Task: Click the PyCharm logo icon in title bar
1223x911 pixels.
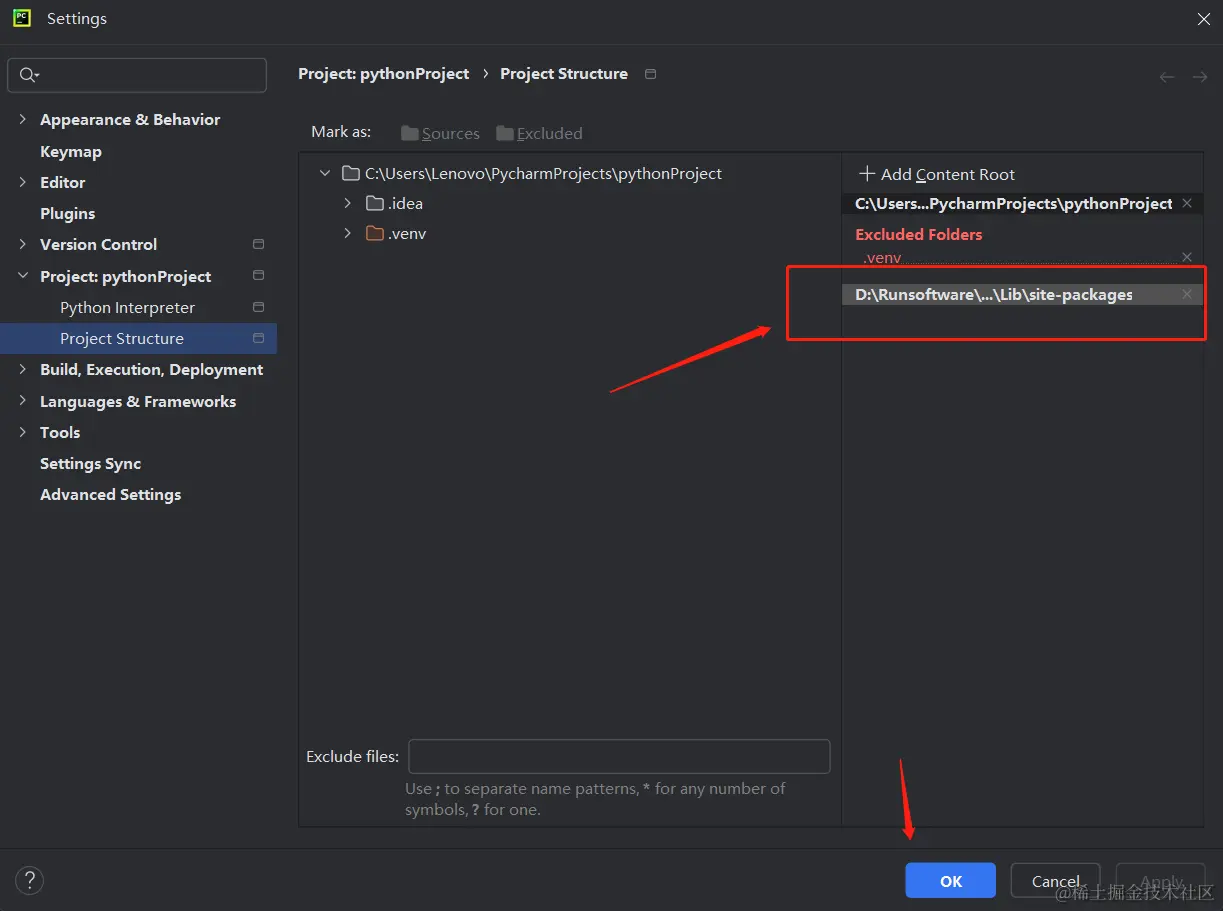Action: tap(21, 18)
